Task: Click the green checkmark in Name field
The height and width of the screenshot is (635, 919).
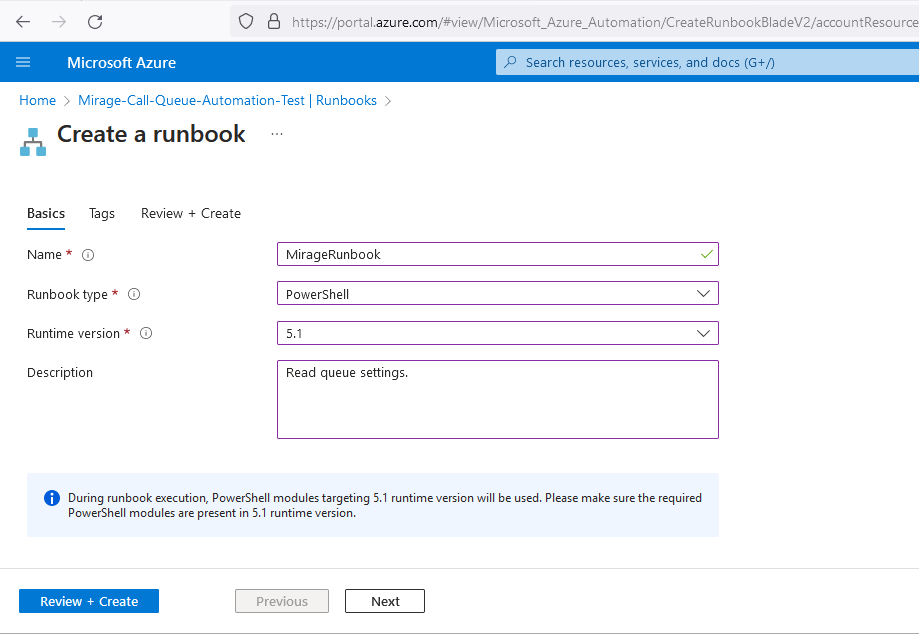Action: [707, 254]
